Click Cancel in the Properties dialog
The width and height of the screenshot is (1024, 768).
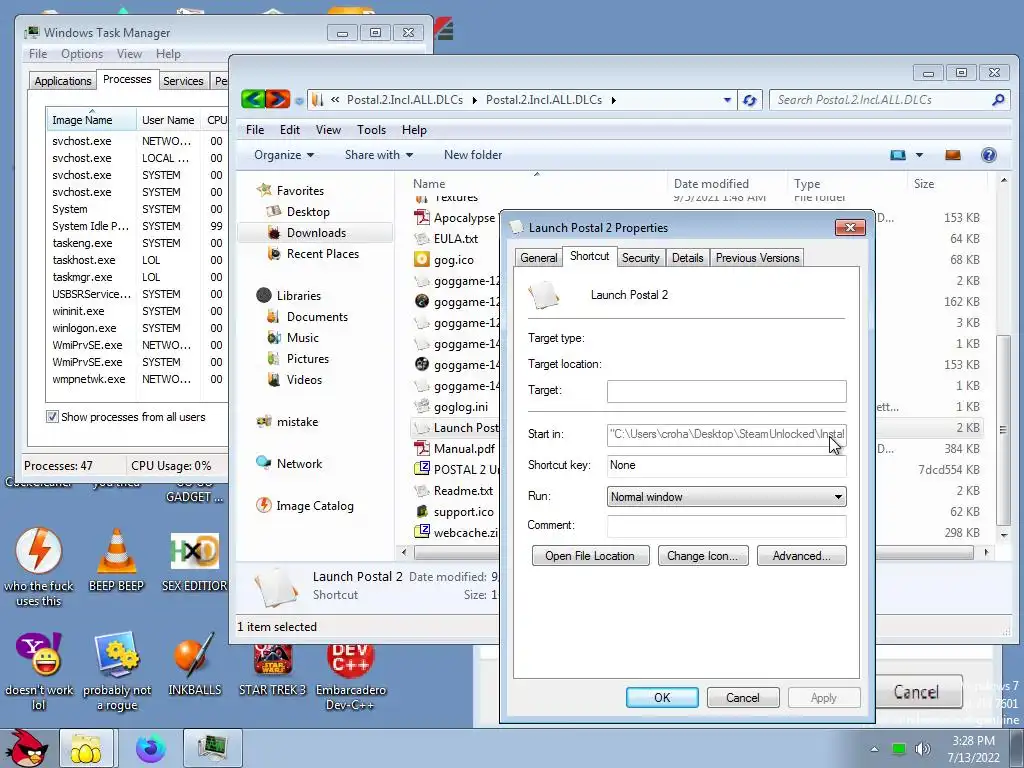(x=743, y=697)
